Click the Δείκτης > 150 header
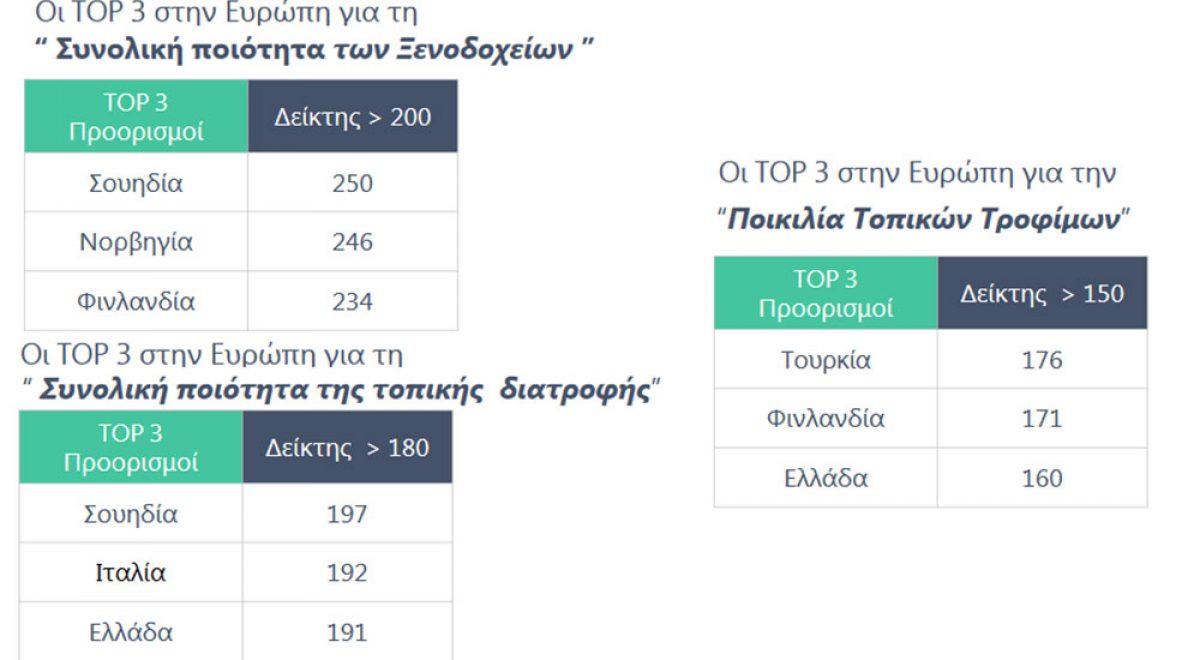 tap(1042, 293)
